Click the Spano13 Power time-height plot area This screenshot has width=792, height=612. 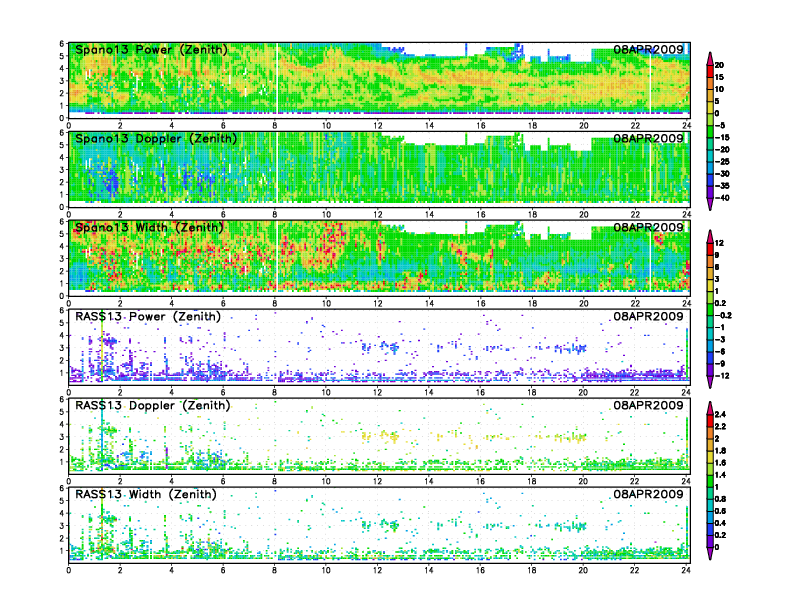(x=379, y=80)
